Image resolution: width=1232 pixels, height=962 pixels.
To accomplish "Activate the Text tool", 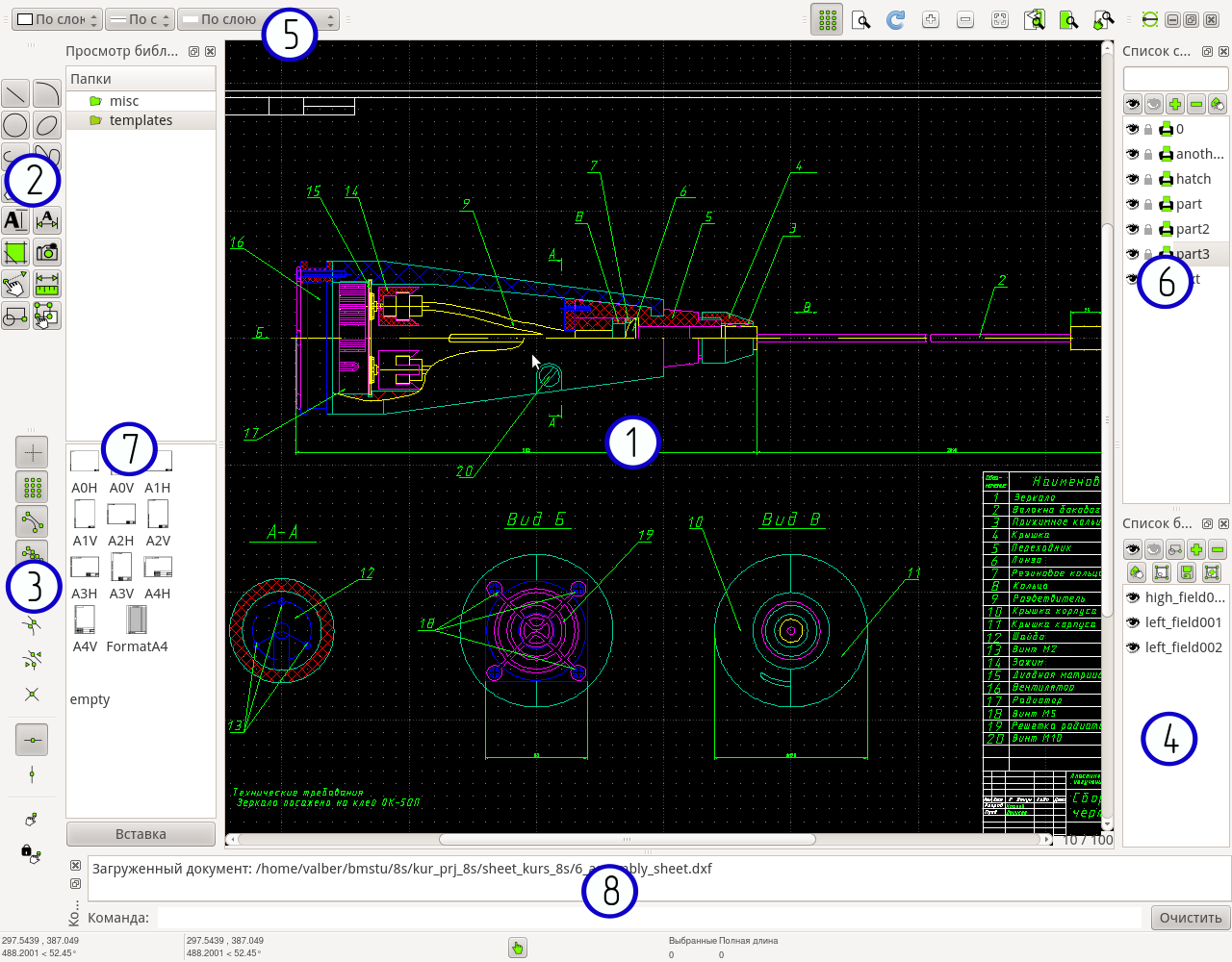I will click(x=14, y=220).
